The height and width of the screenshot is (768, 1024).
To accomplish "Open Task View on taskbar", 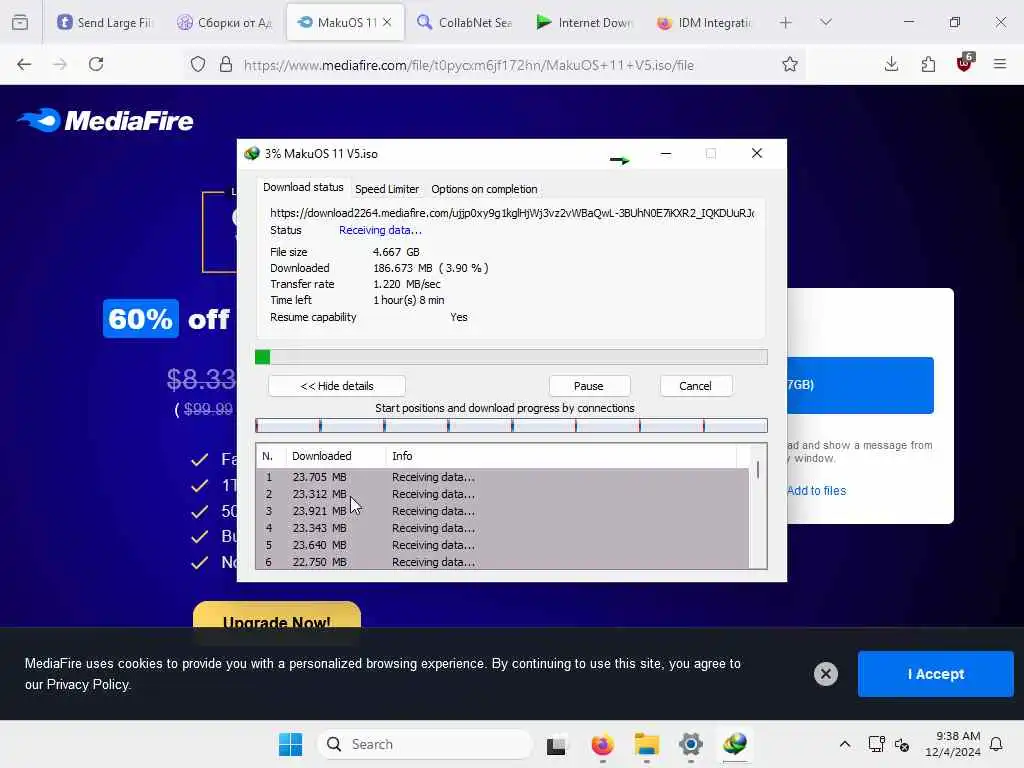I will [x=556, y=744].
